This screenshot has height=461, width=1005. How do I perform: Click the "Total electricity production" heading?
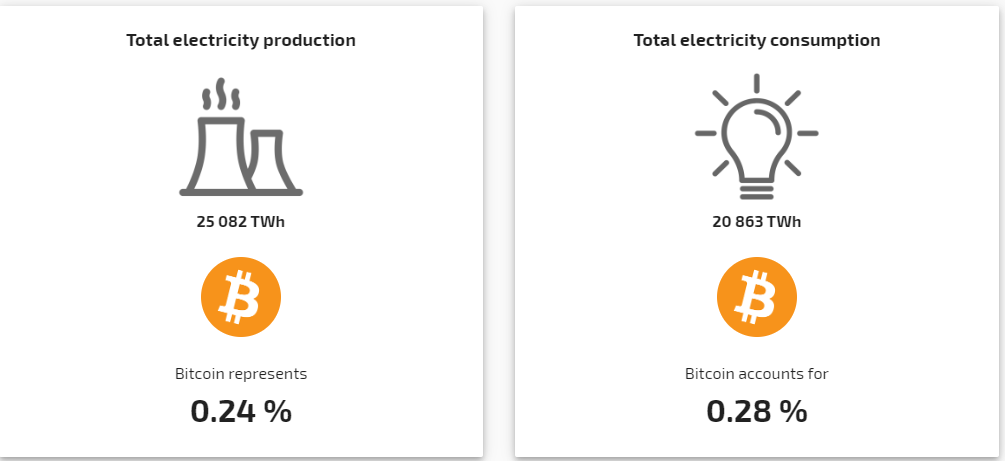click(241, 41)
